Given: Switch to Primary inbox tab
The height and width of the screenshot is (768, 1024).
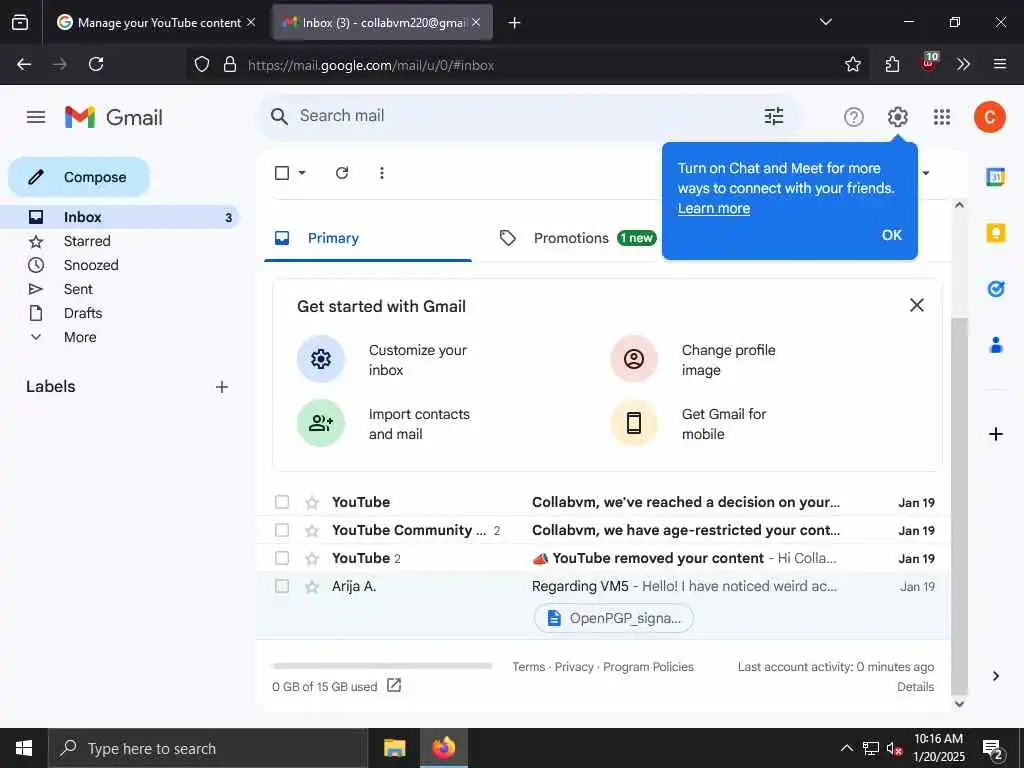Looking at the screenshot, I should 368,238.
